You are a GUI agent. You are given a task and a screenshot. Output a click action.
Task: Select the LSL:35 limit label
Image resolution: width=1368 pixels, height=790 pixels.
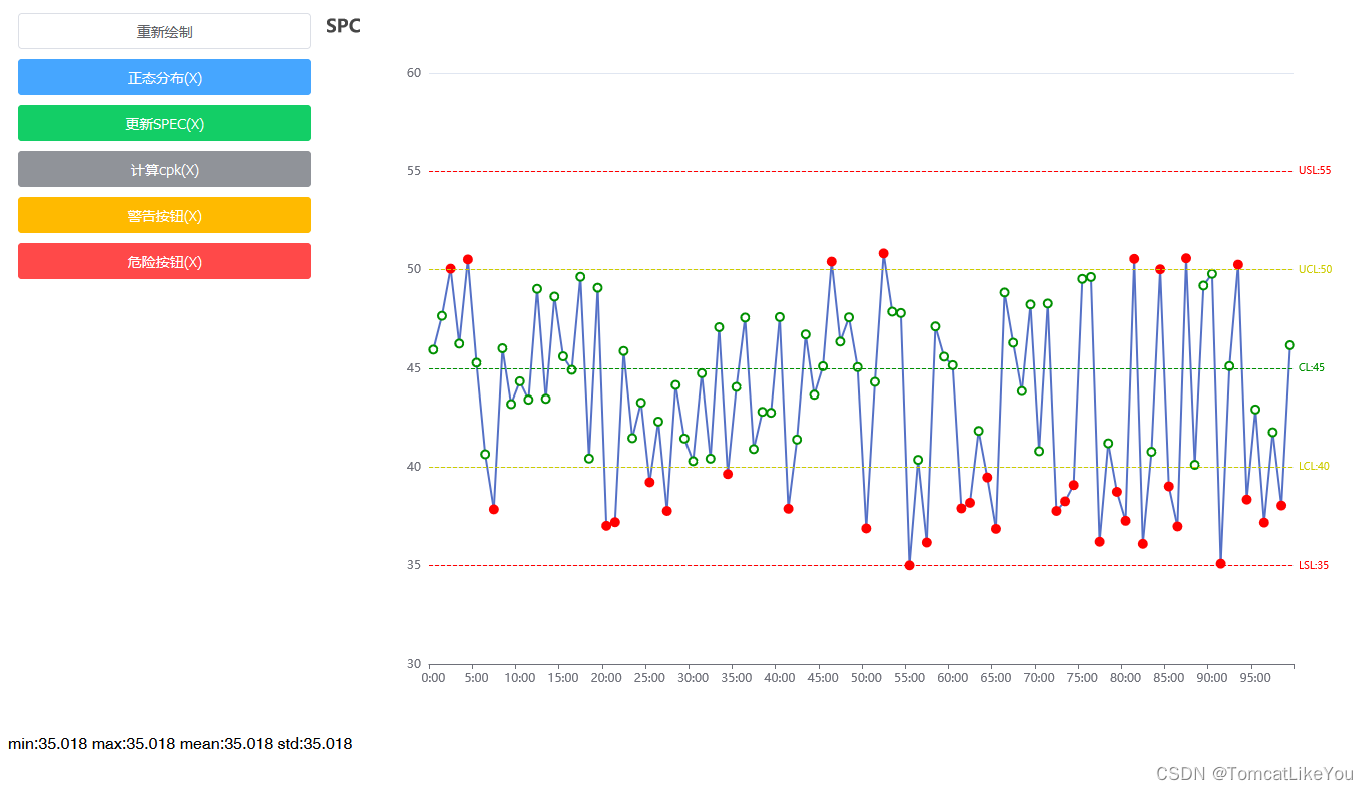click(x=1314, y=565)
